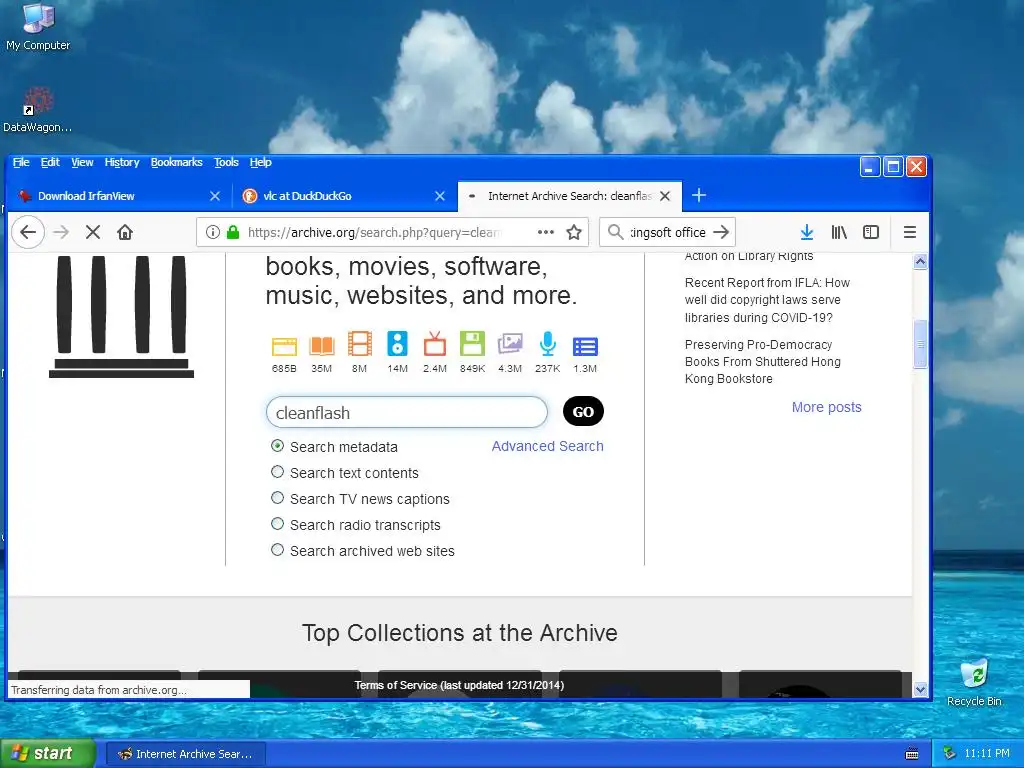Select the Recycle Bin desktop icon
Image resolution: width=1024 pixels, height=768 pixels.
(974, 682)
